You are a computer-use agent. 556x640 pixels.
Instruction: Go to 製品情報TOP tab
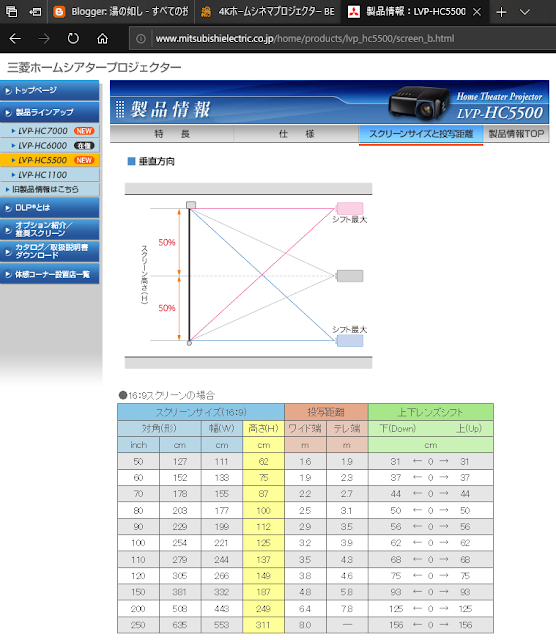[x=516, y=134]
